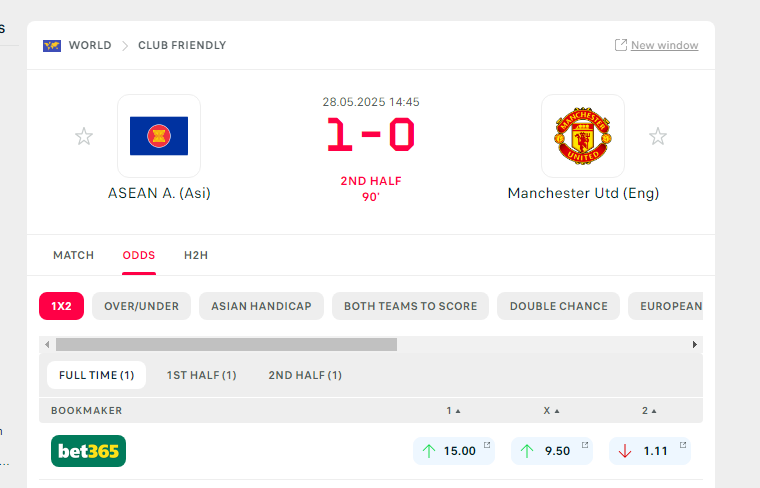
Task: Click the Manchester United crest logo
Action: click(x=583, y=136)
